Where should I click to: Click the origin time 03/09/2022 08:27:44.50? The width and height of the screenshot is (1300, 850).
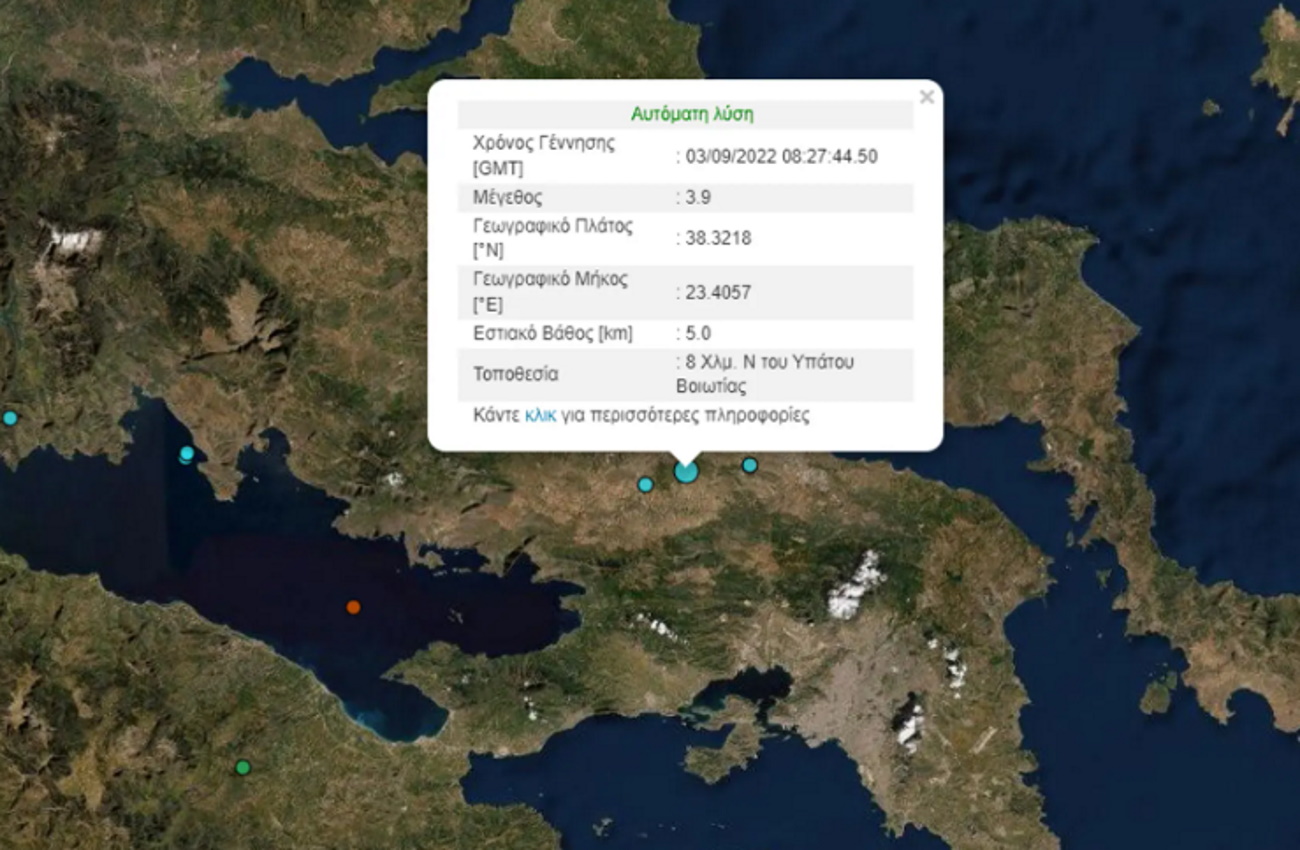tap(780, 156)
